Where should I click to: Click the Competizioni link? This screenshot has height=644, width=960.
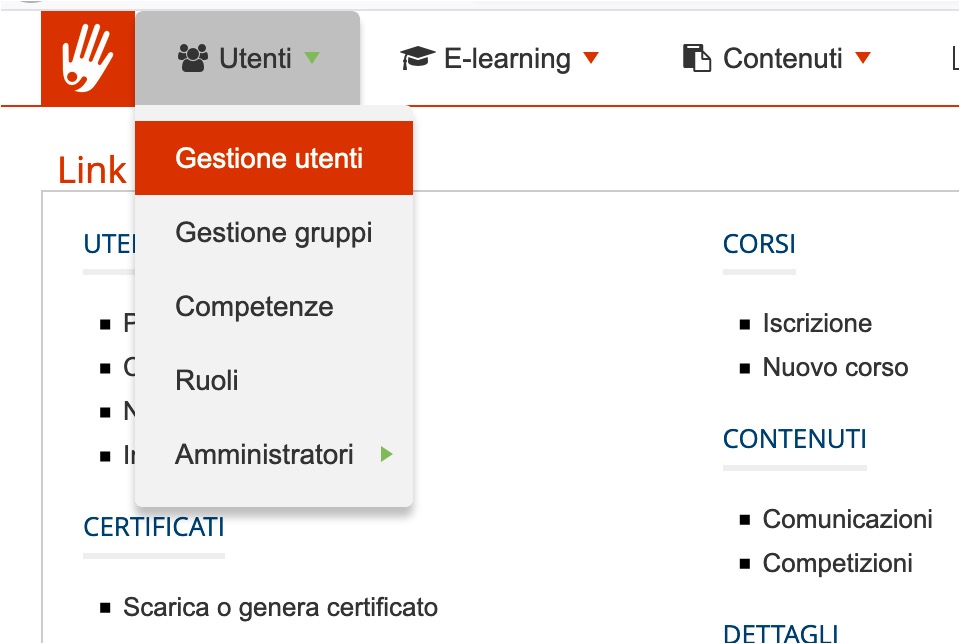point(840,563)
